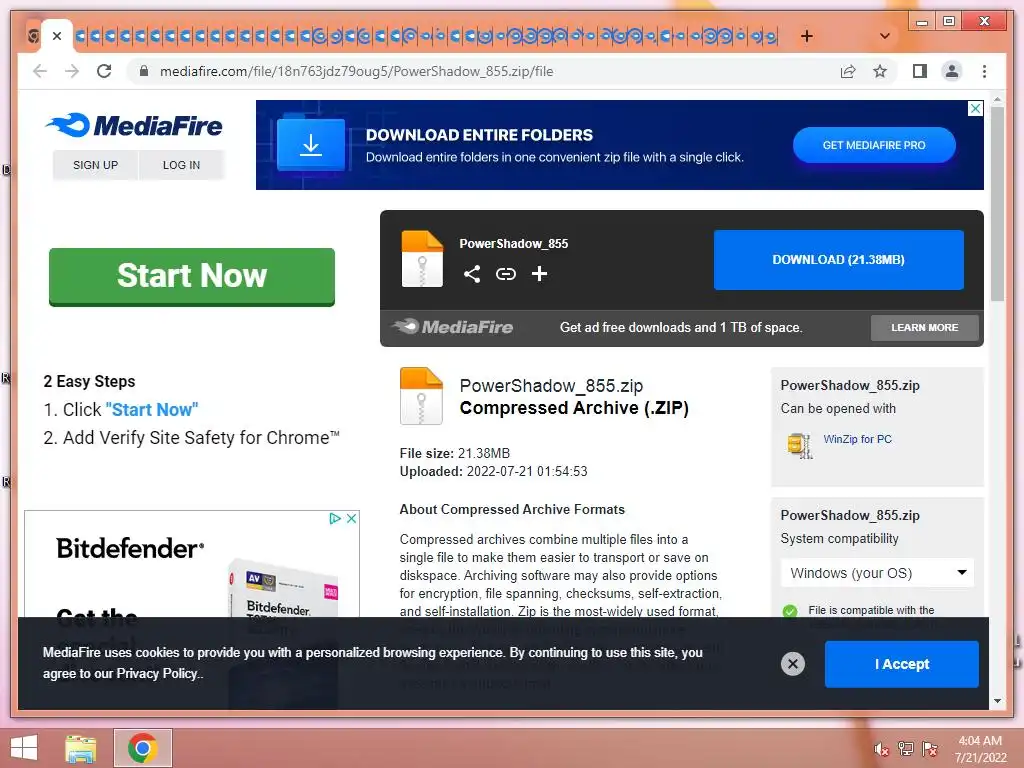Click the gray MediaFire logo in promo bar
The width and height of the screenshot is (1024, 768).
pyautogui.click(x=453, y=327)
